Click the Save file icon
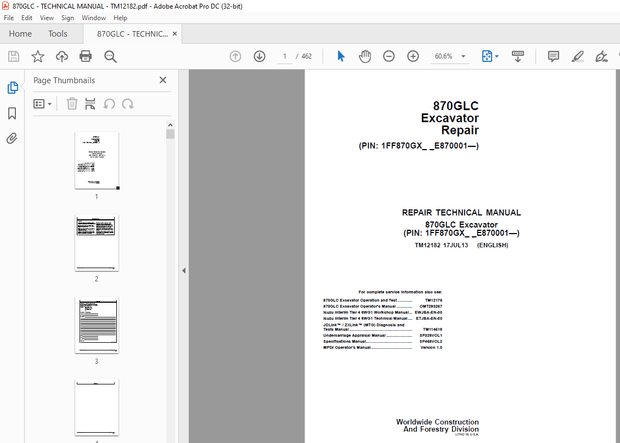Viewport: 620px width, 443px height. click(13, 57)
